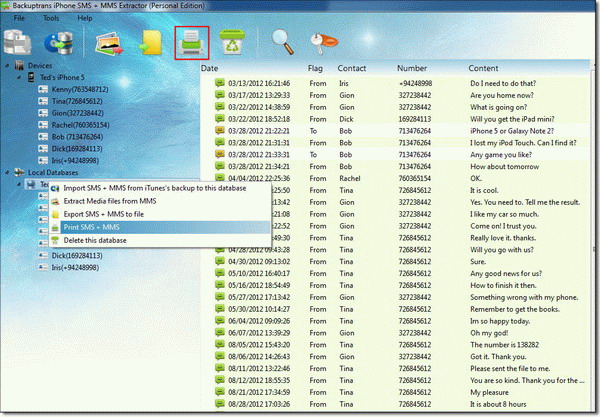The width and height of the screenshot is (600, 417).
Task: Collapse the Ted's iPhone 5 node
Action: point(19,77)
